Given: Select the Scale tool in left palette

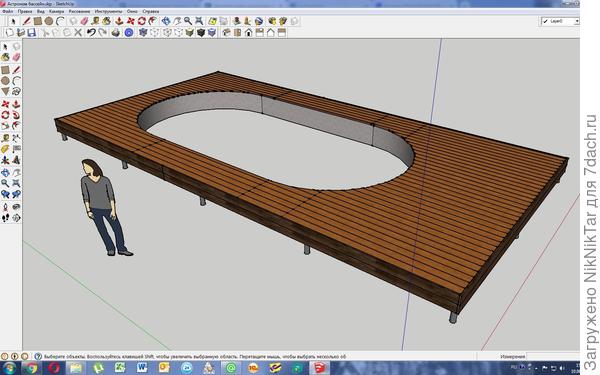Looking at the screenshot, I should point(5,126).
